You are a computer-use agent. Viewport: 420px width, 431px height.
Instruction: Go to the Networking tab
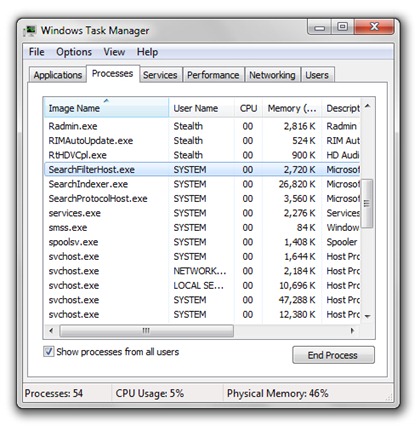[x=272, y=75]
